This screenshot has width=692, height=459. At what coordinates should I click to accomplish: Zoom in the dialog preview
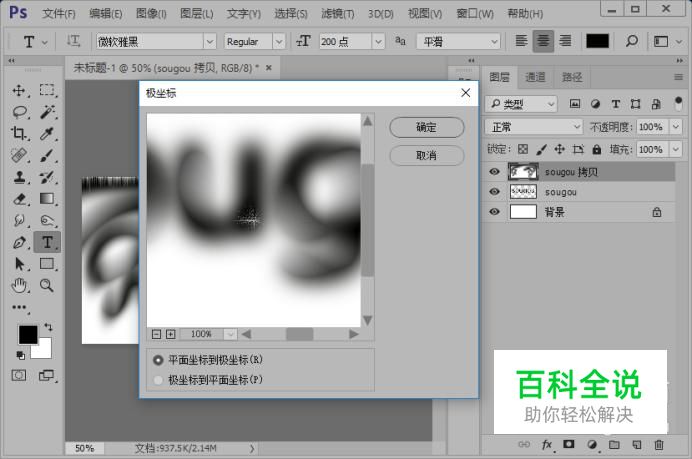171,334
